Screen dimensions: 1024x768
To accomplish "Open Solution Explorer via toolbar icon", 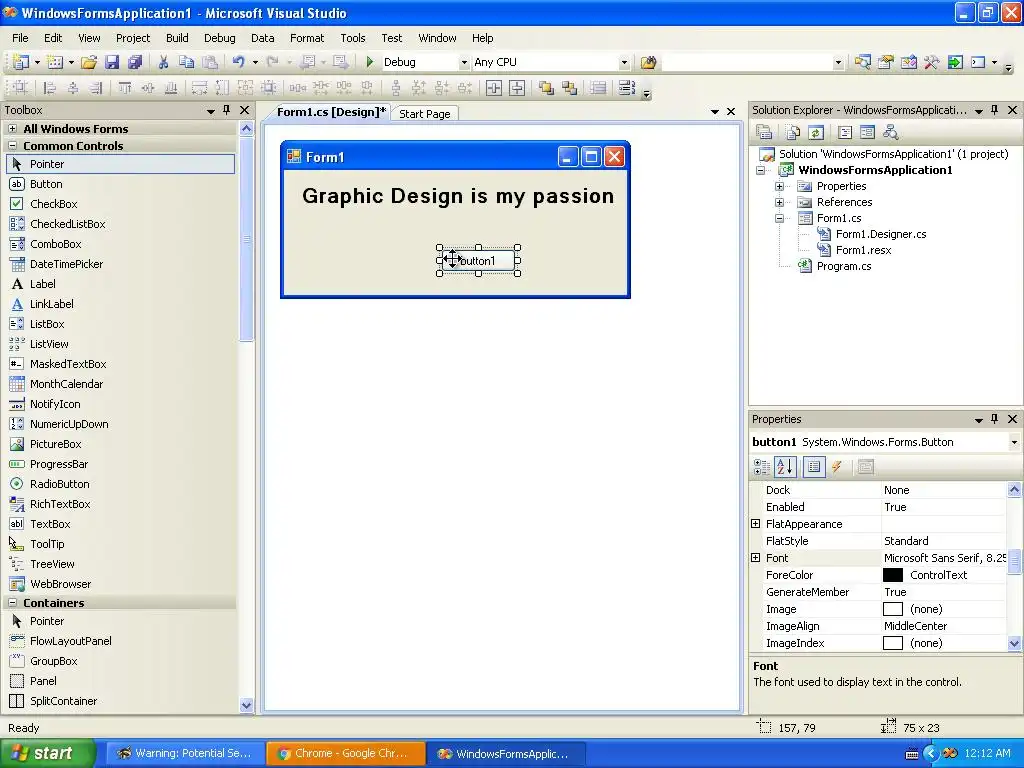I will (863, 62).
